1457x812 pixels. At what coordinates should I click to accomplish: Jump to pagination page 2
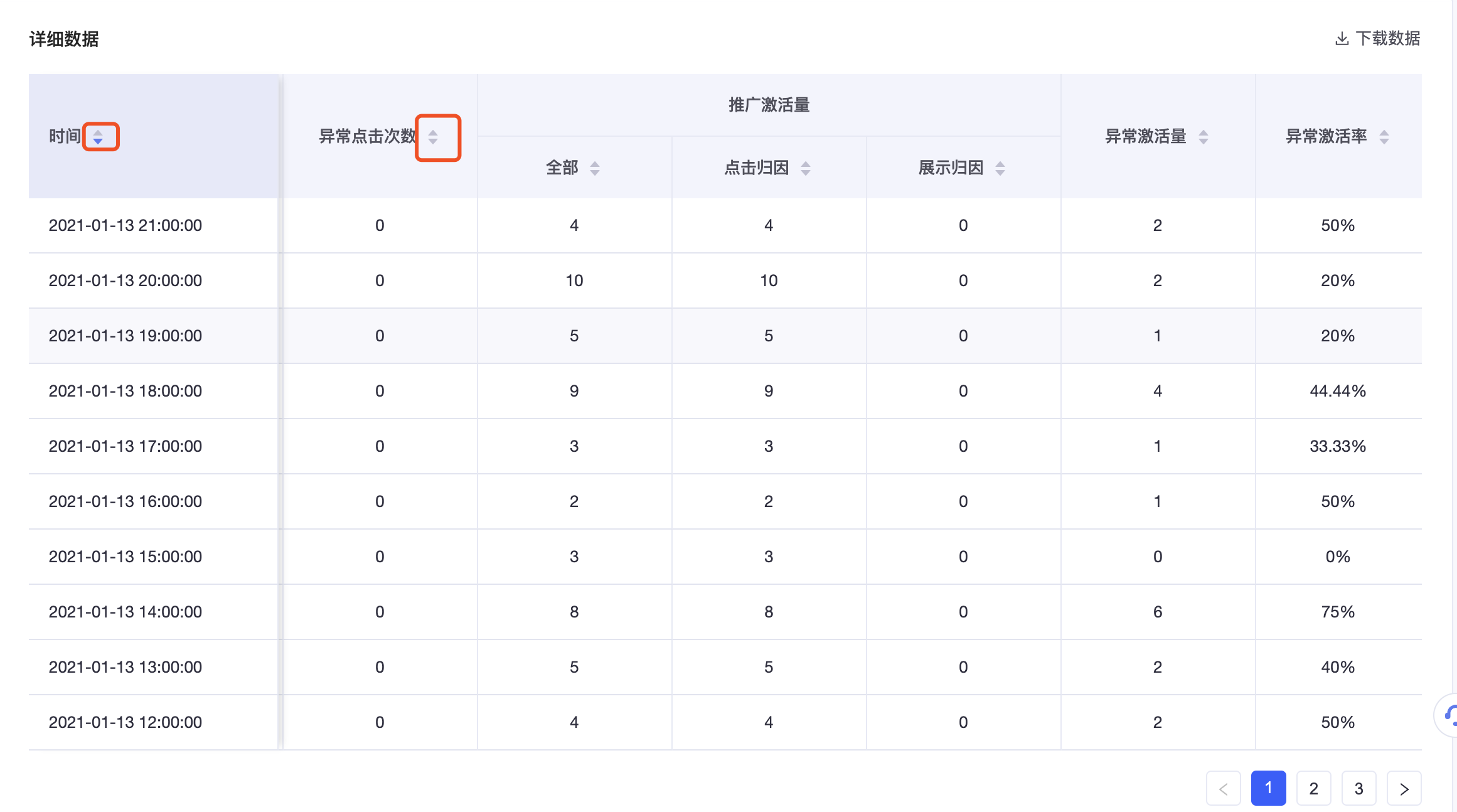tap(1314, 788)
